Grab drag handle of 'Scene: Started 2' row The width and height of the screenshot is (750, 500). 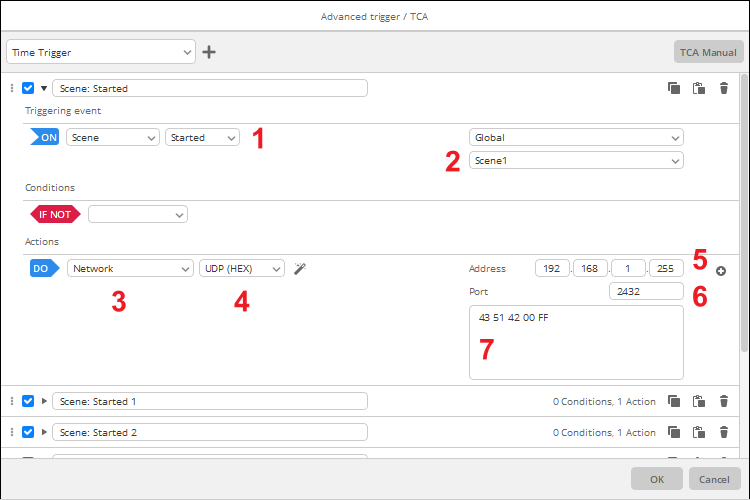tap(12, 432)
